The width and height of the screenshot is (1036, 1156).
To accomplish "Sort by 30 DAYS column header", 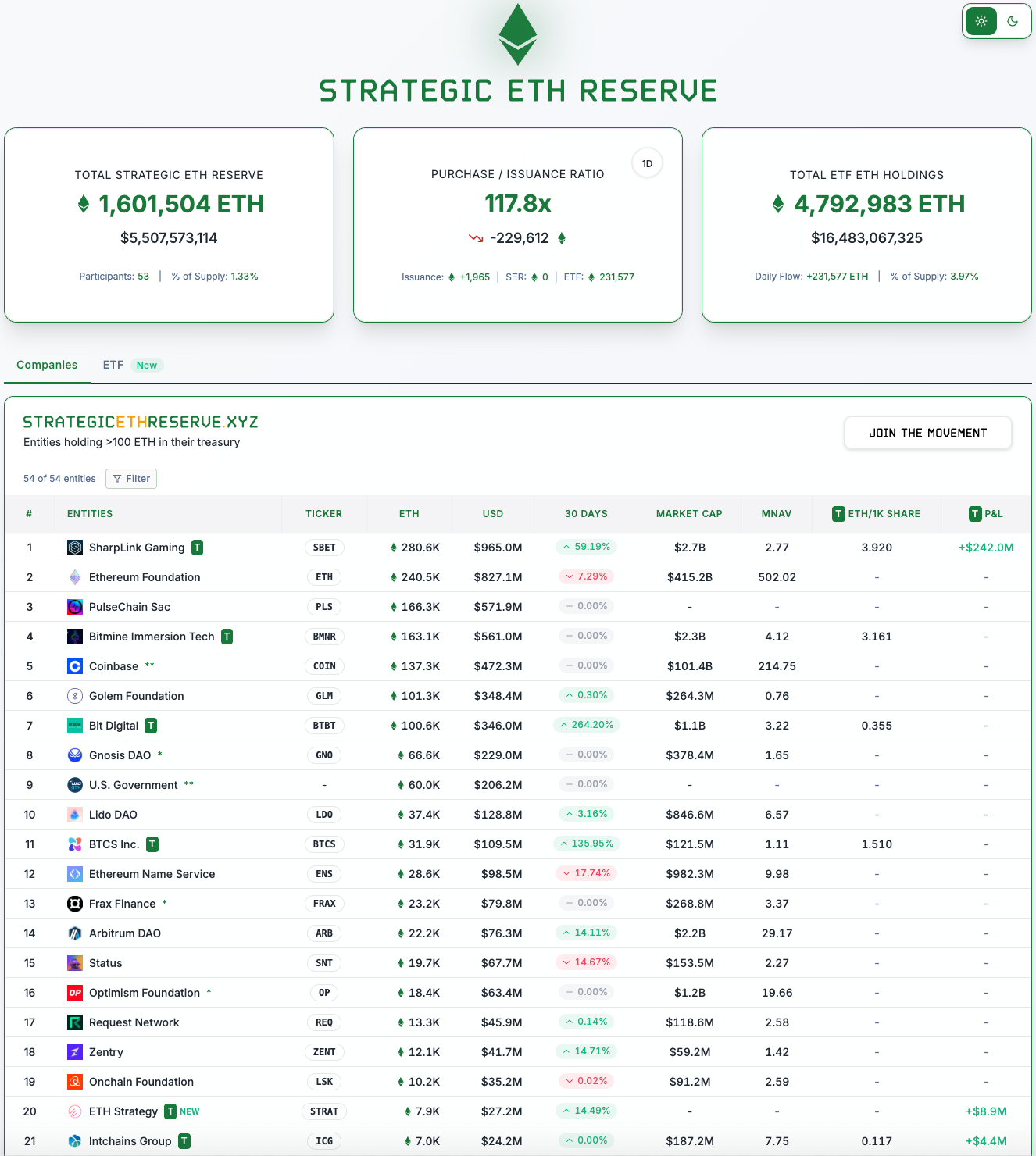I will [x=586, y=514].
